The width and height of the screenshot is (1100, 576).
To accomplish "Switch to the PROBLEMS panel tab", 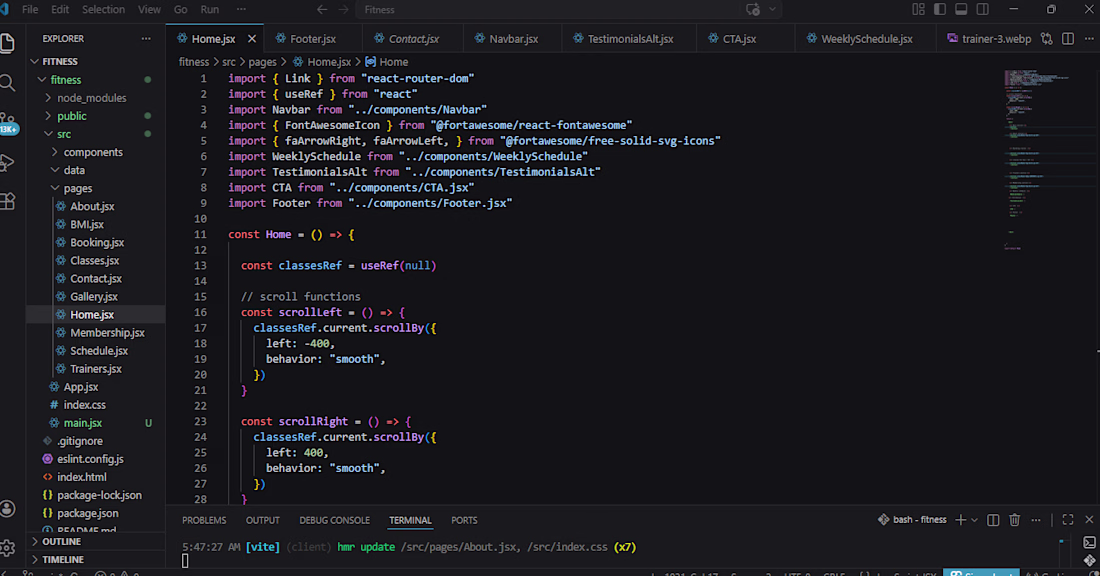I will tap(204, 520).
